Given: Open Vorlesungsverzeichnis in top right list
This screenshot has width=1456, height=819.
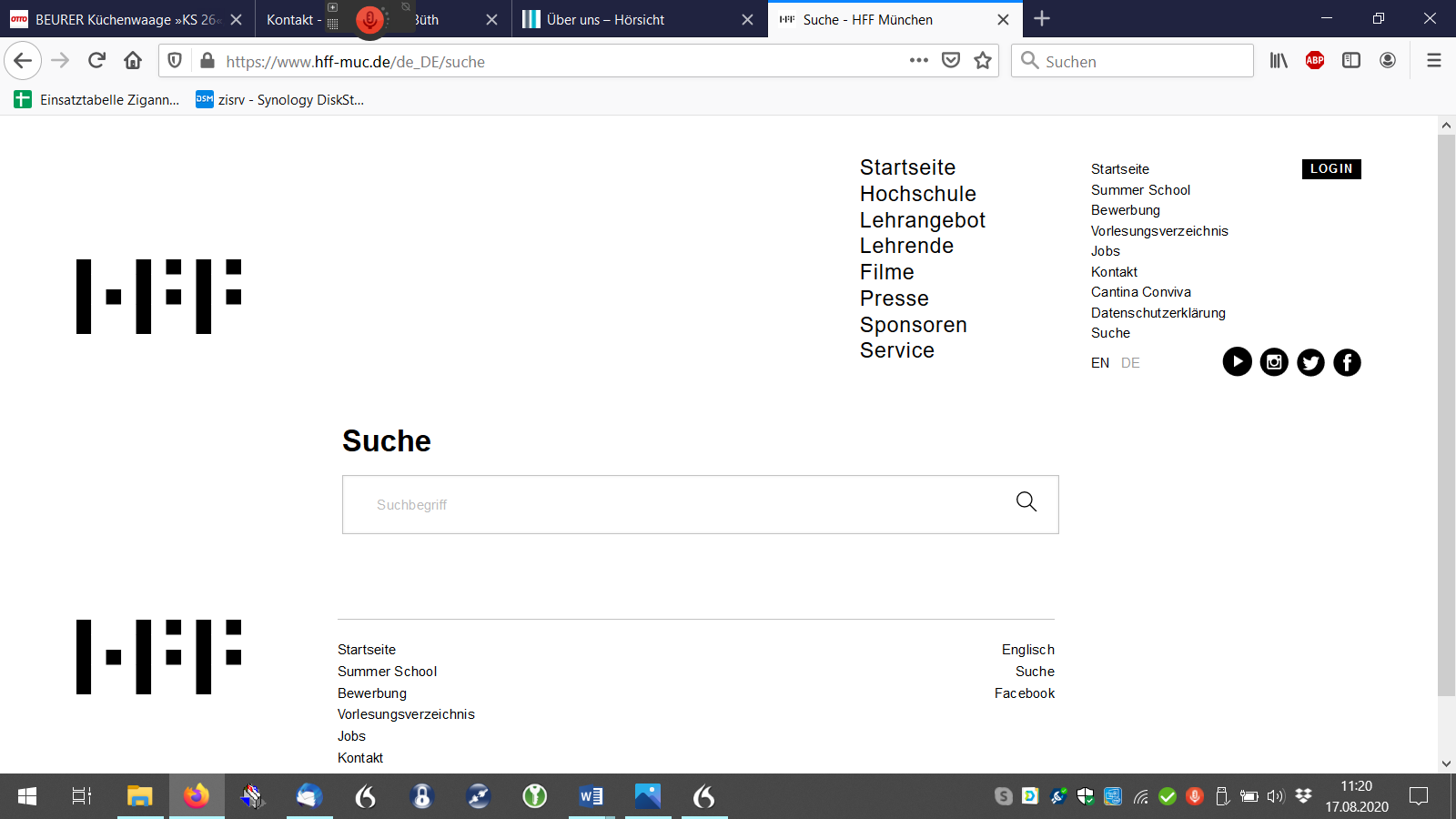Looking at the screenshot, I should [1159, 230].
